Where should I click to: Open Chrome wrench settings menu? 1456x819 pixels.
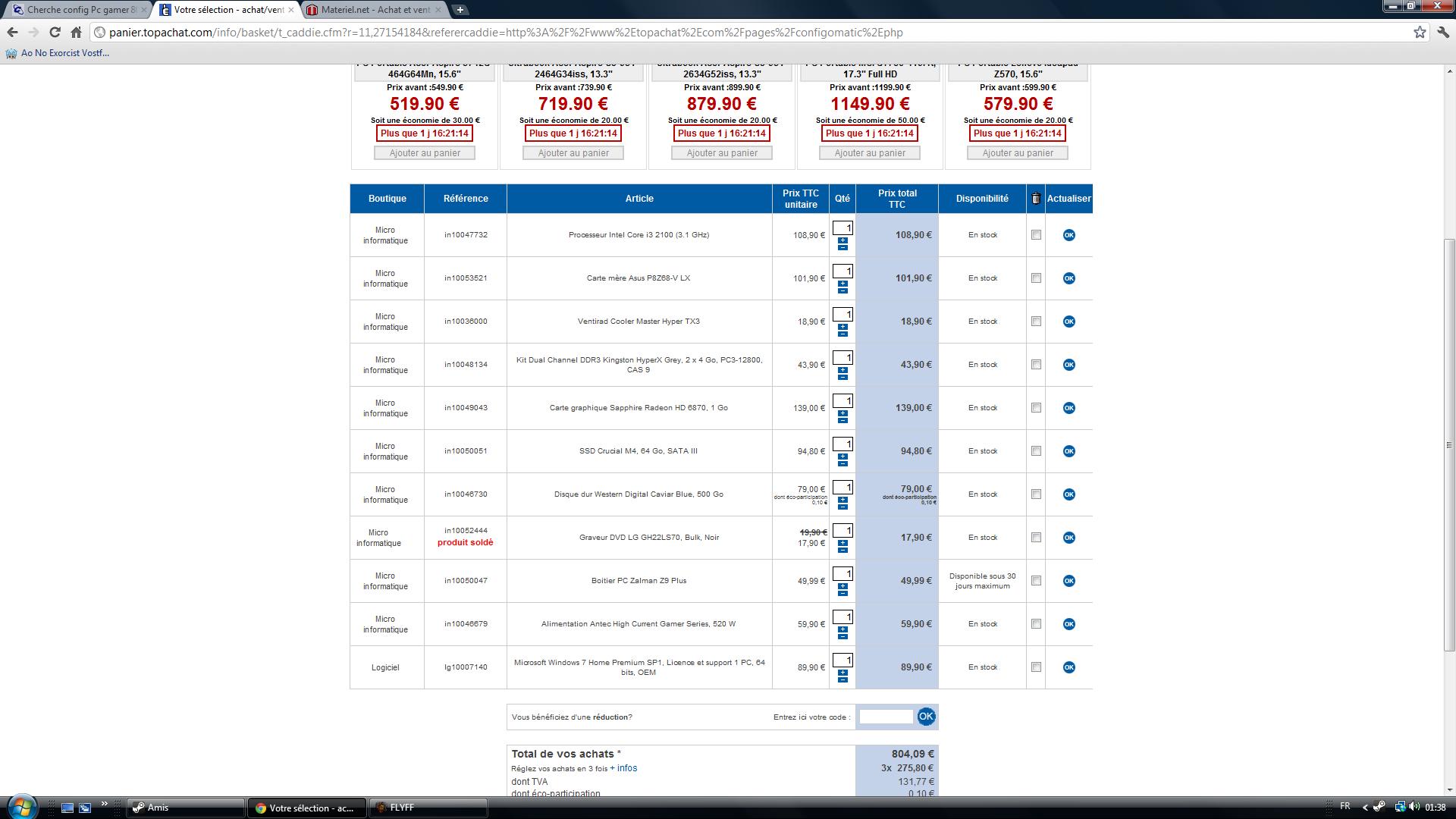[x=1443, y=32]
